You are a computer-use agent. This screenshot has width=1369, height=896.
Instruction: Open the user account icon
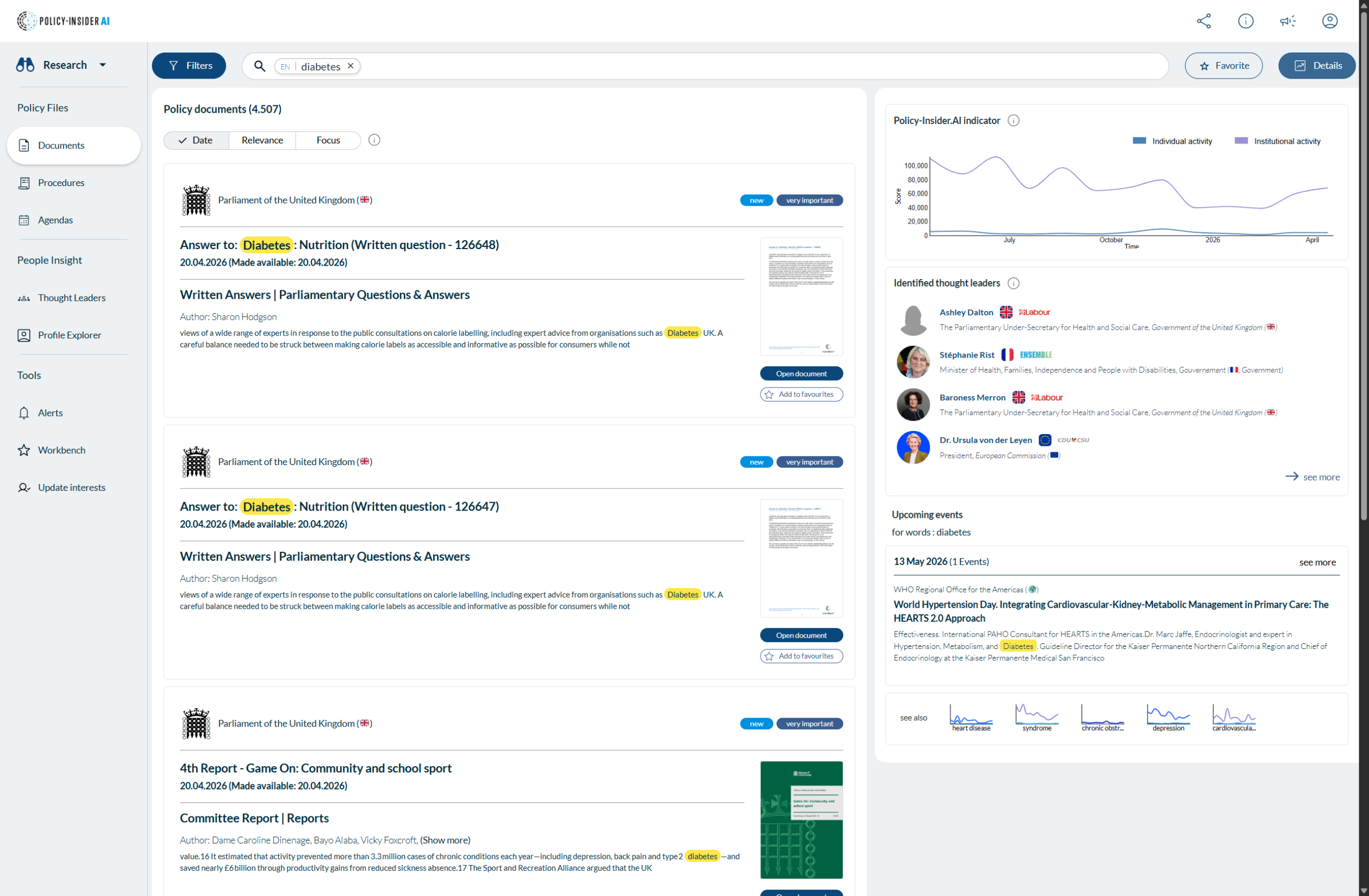(x=1330, y=21)
